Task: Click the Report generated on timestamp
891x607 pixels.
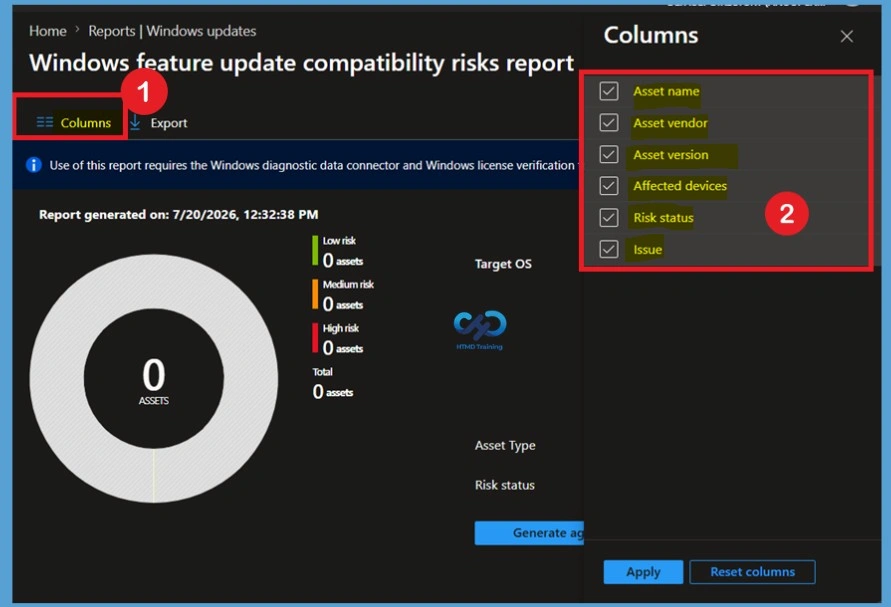Action: (178, 215)
